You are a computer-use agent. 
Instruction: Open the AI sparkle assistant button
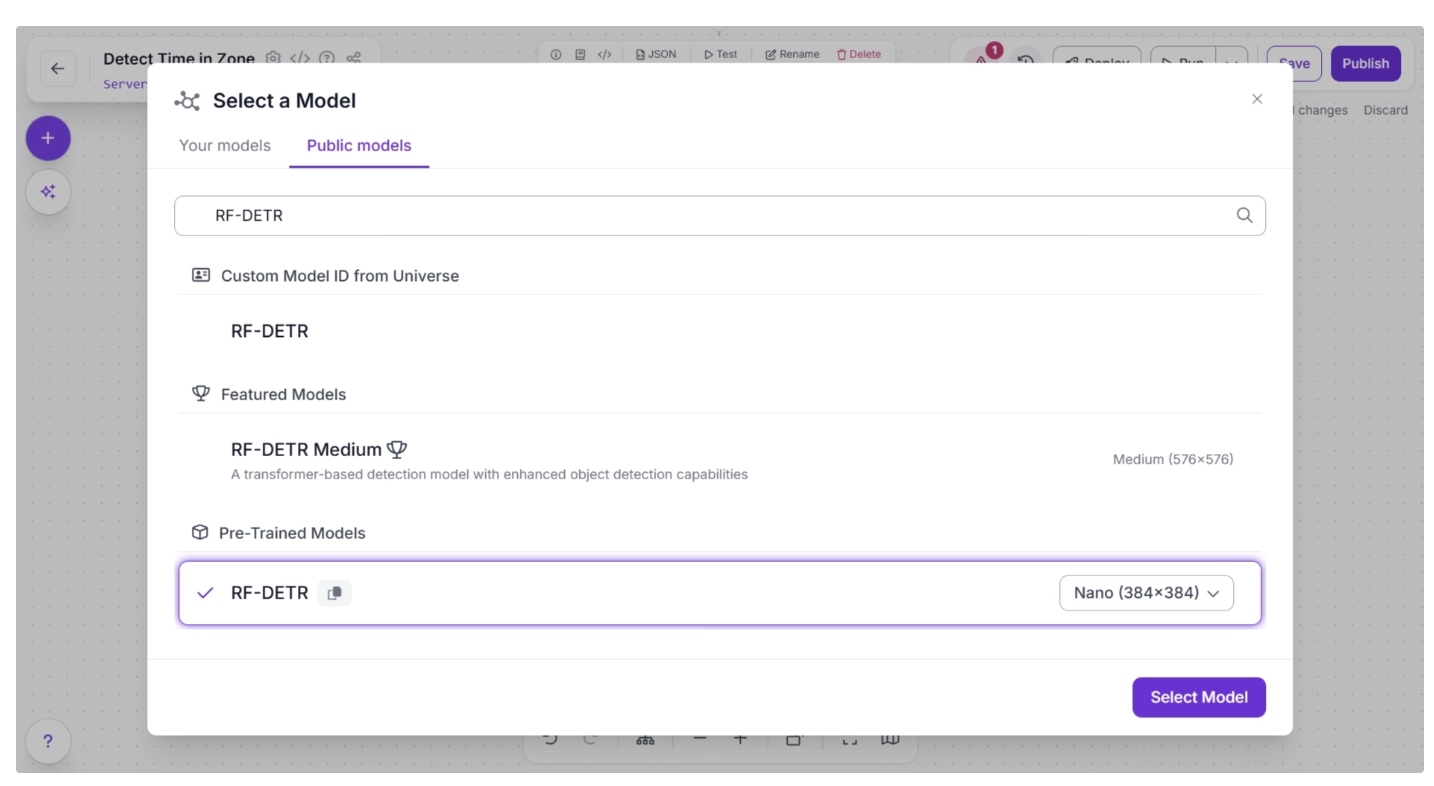[48, 191]
